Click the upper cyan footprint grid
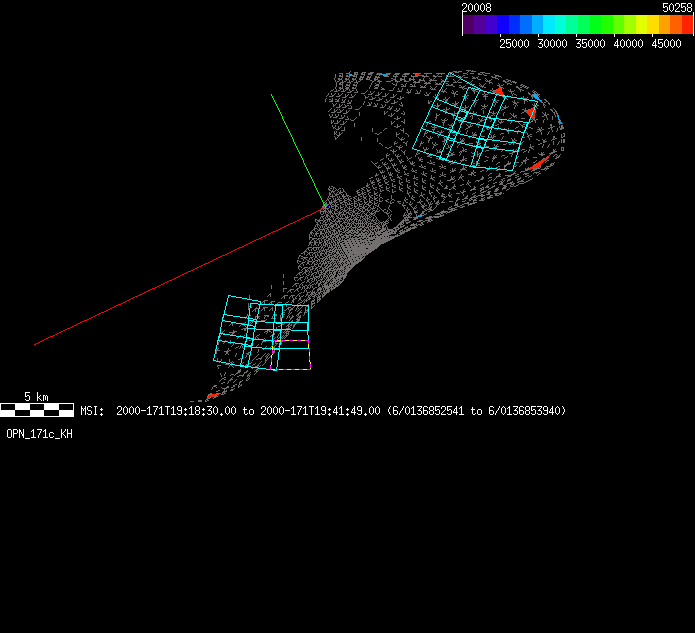Image resolution: width=695 pixels, height=633 pixels. 475,121
